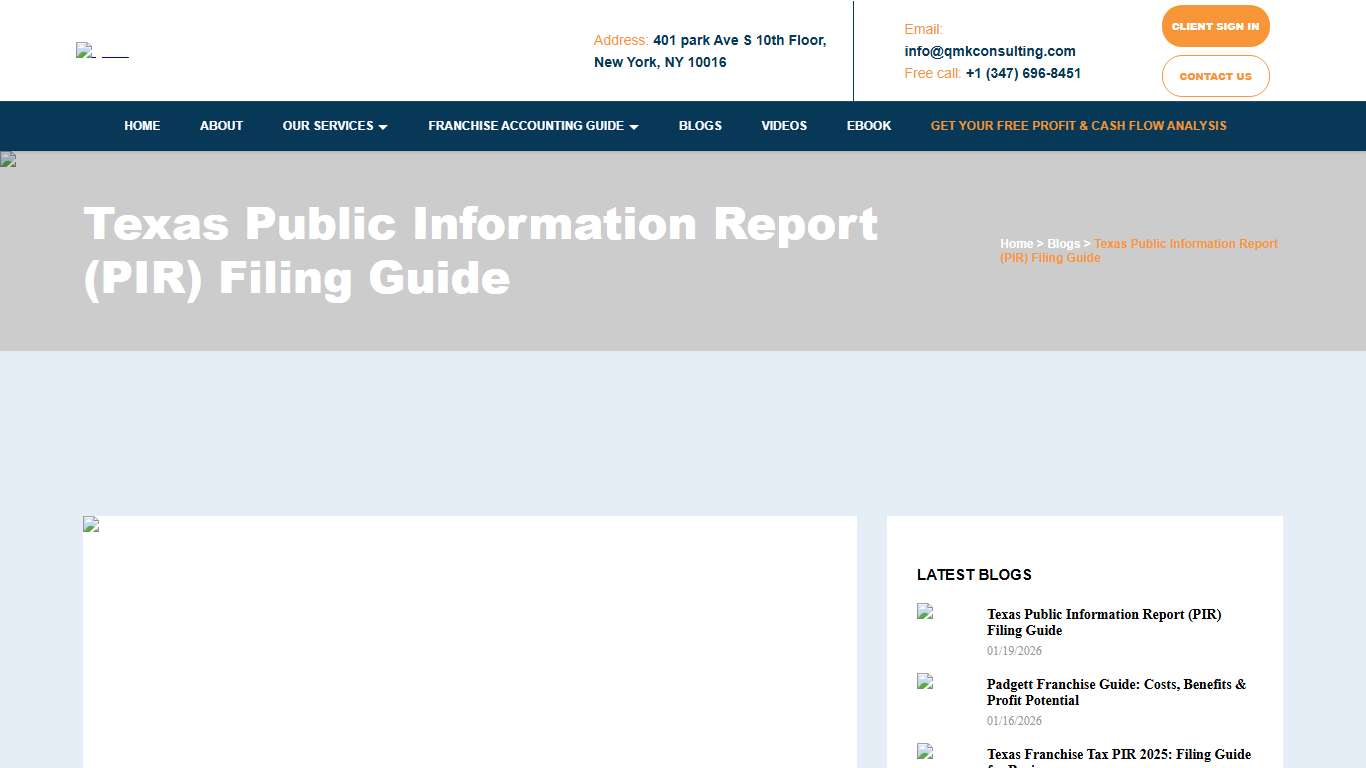1366x768 pixels.
Task: Click the info@qmkconsulting.com email link
Action: (x=990, y=51)
